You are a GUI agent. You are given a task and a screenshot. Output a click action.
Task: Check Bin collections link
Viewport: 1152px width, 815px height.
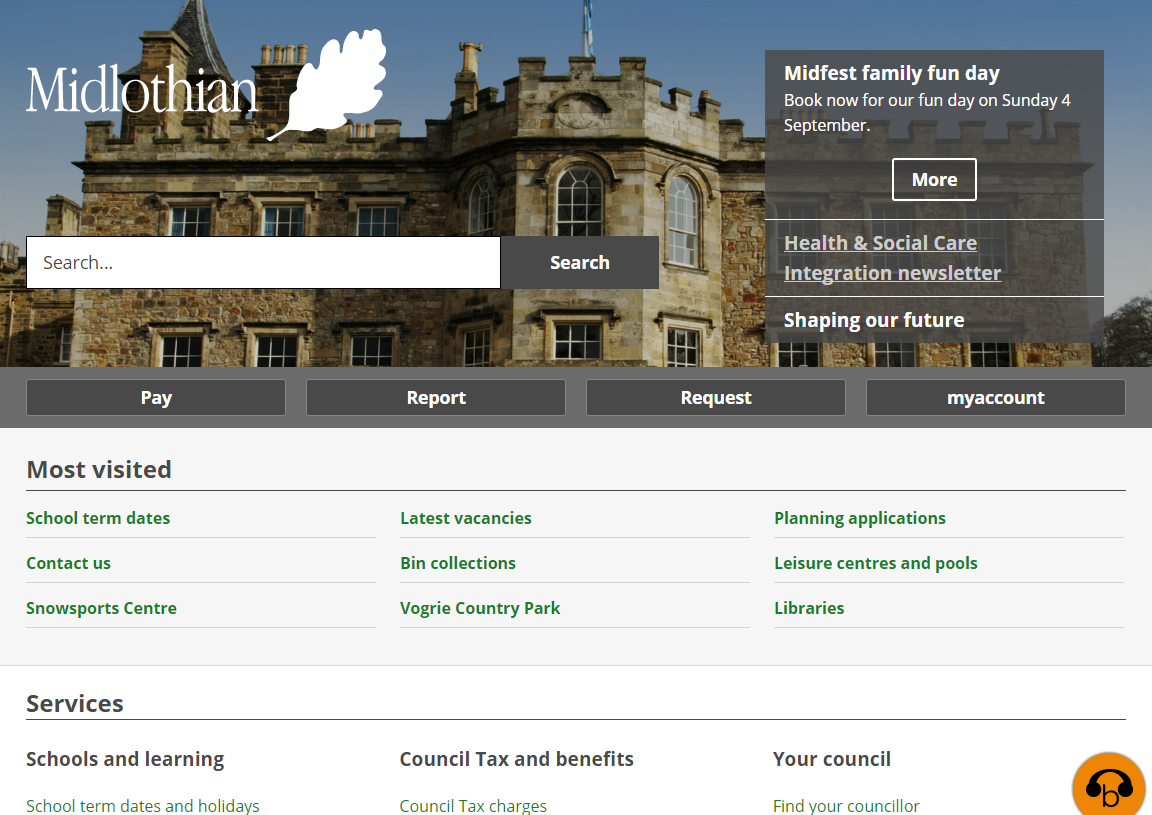tap(458, 563)
